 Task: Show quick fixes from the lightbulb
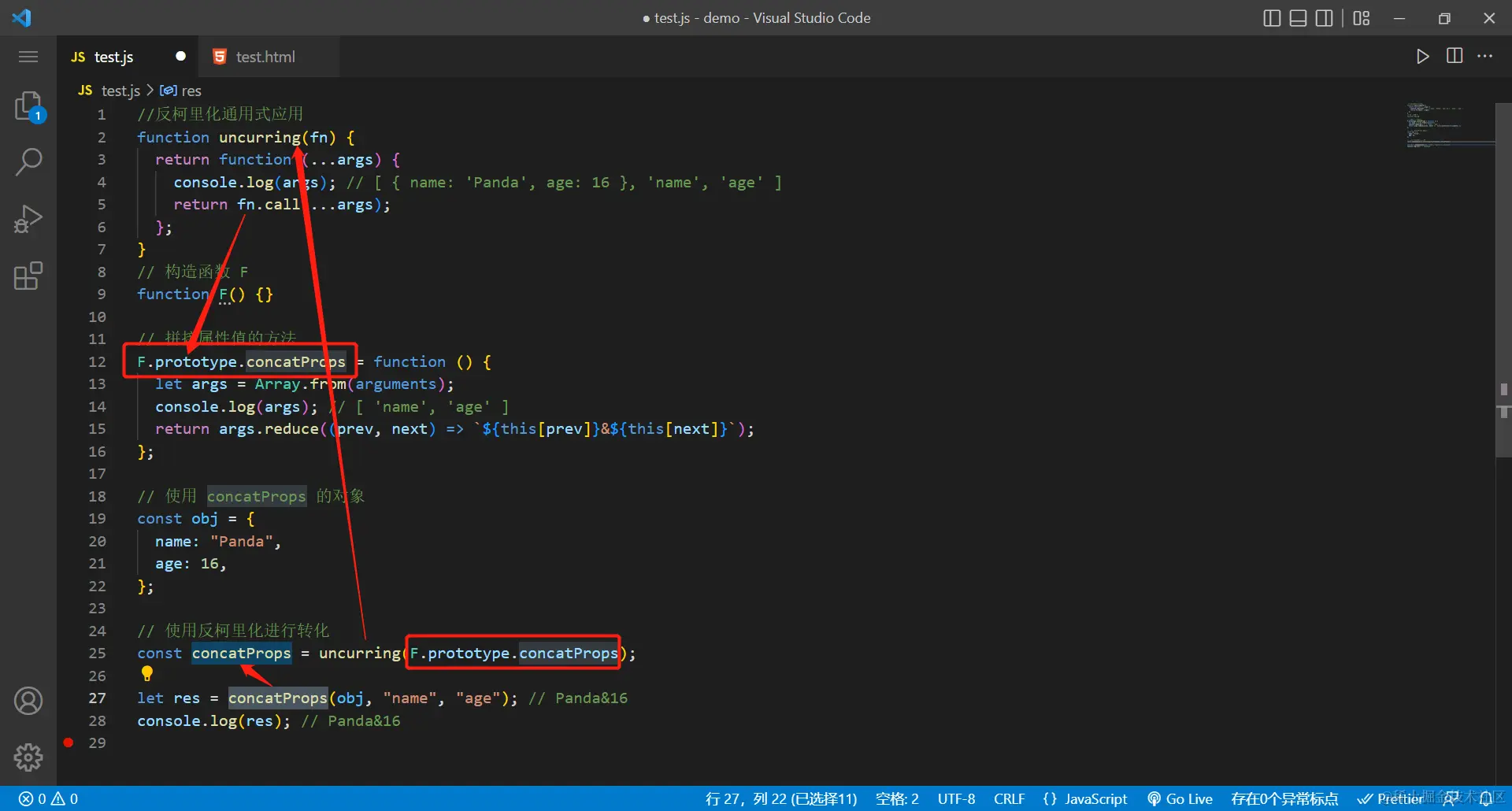pos(146,674)
